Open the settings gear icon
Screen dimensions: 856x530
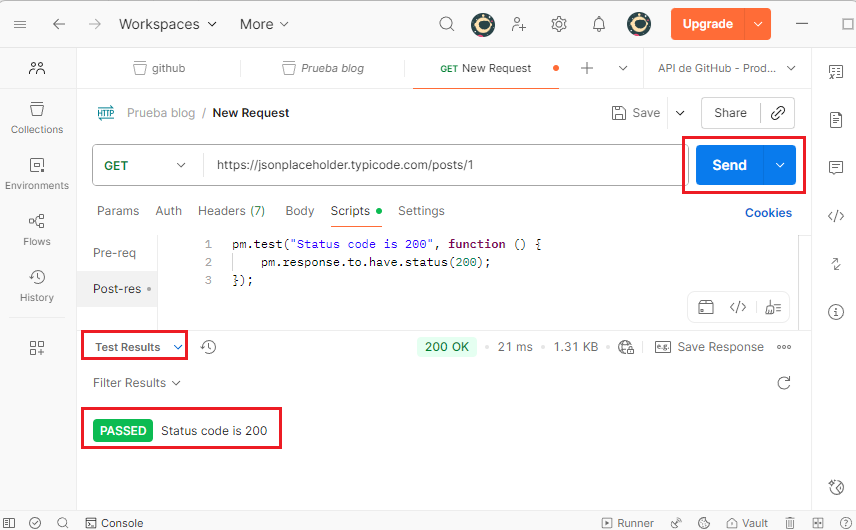point(559,24)
